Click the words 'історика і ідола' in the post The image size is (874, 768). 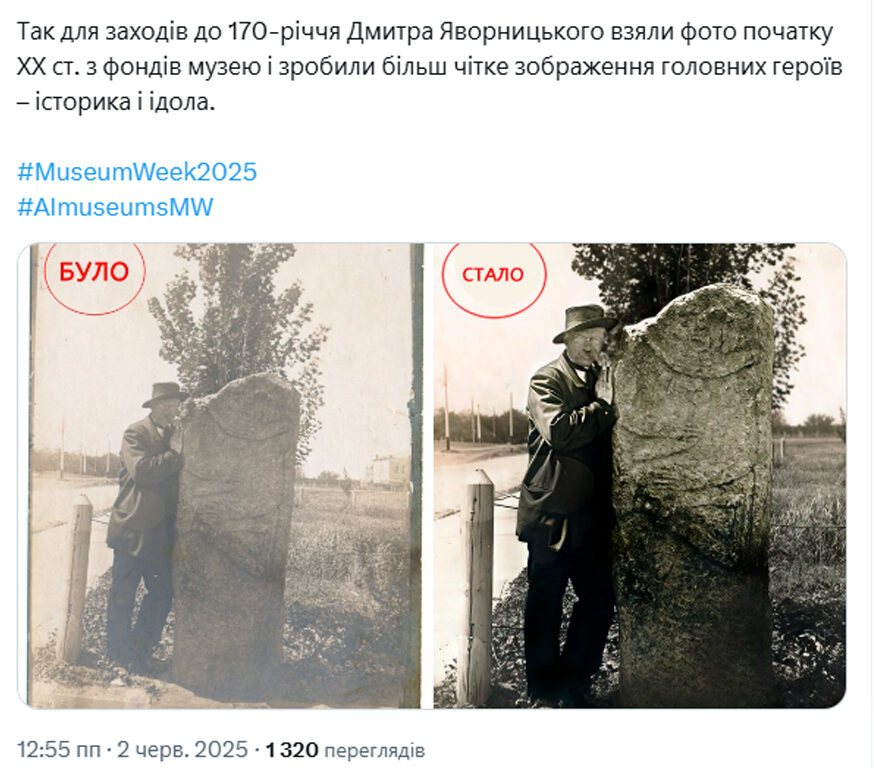(x=124, y=103)
